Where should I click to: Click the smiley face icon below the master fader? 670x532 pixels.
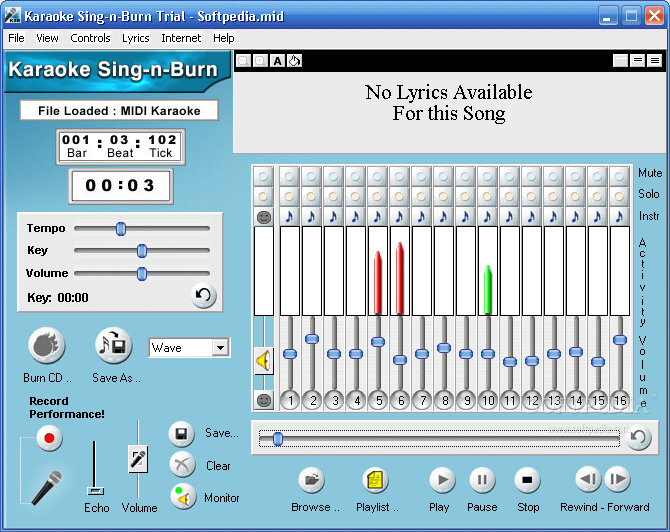(264, 400)
